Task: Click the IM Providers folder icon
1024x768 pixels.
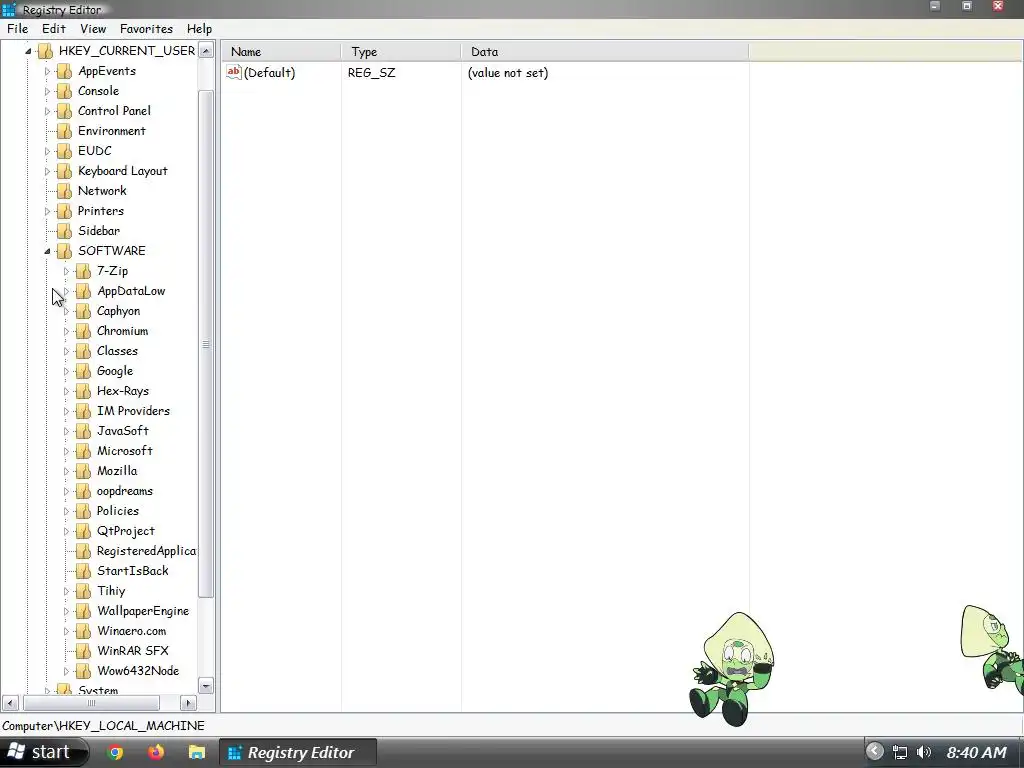Action: (83, 411)
